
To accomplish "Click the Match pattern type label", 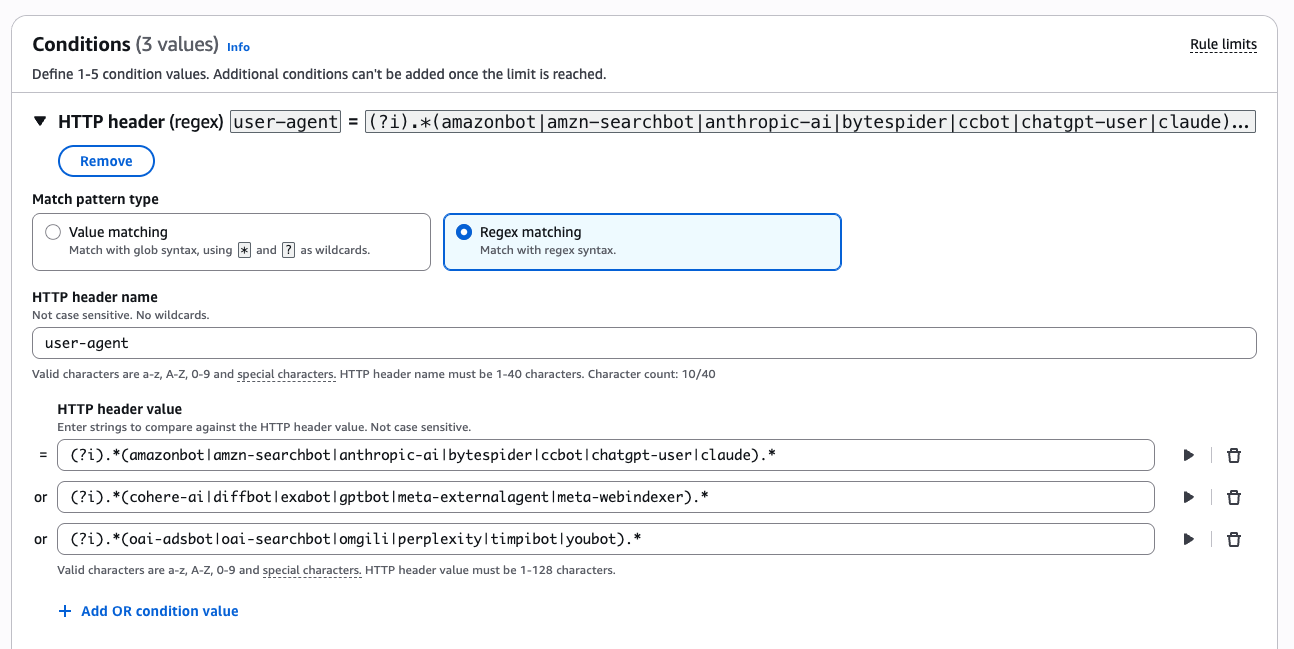I will (95, 199).
